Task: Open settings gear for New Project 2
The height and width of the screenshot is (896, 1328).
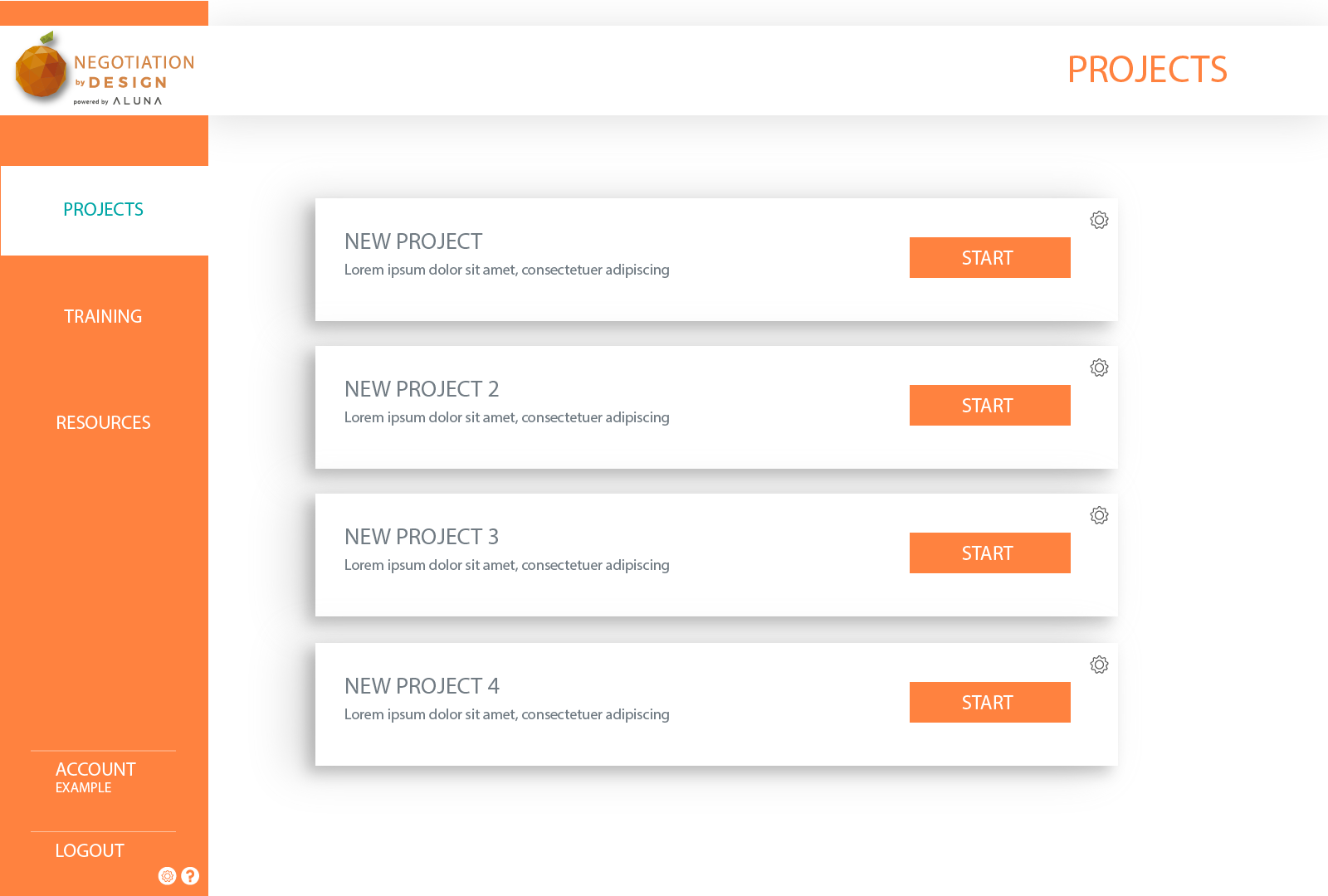Action: 1099,368
